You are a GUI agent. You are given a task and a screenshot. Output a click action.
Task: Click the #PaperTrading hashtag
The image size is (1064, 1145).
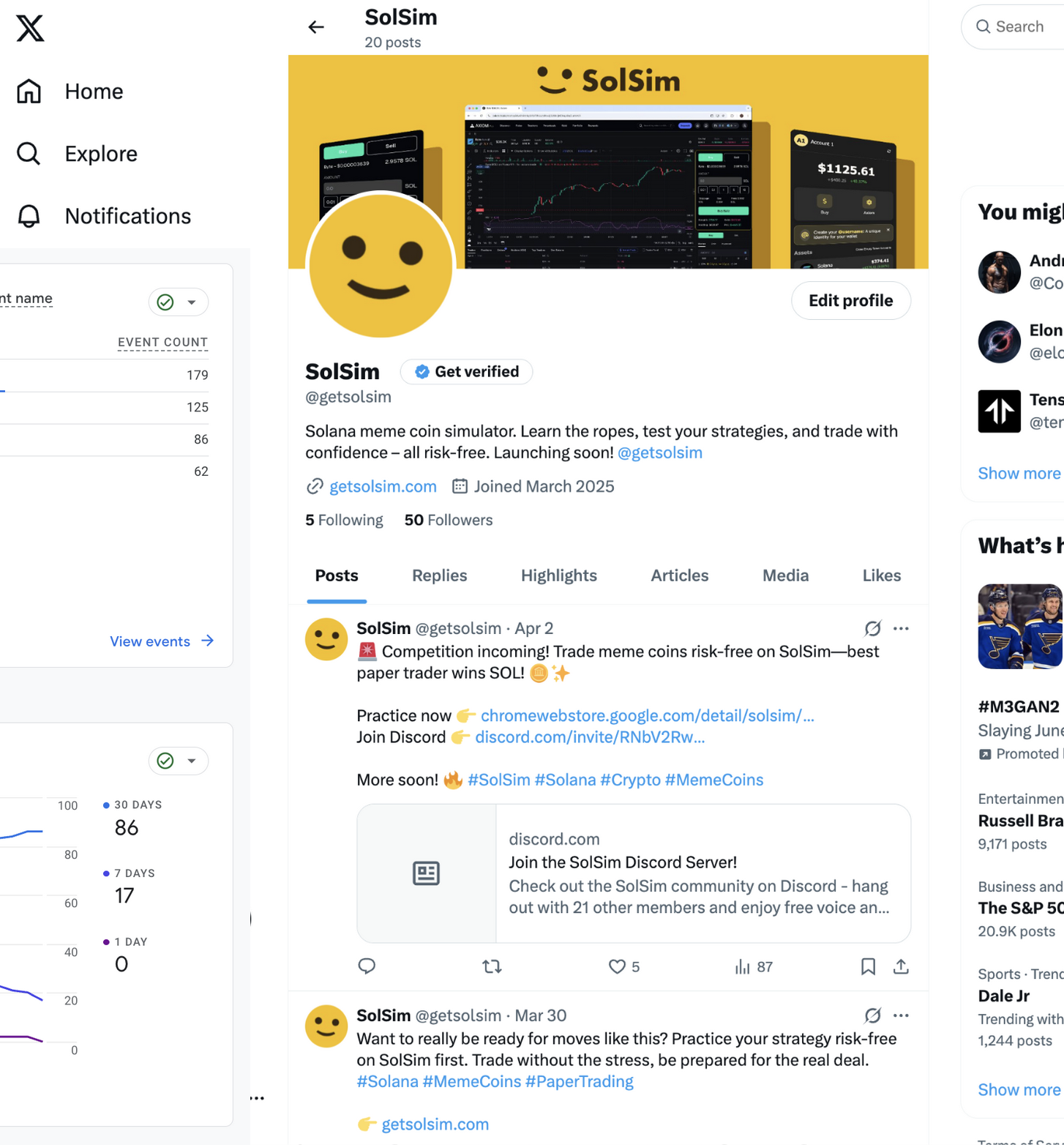(x=580, y=1082)
